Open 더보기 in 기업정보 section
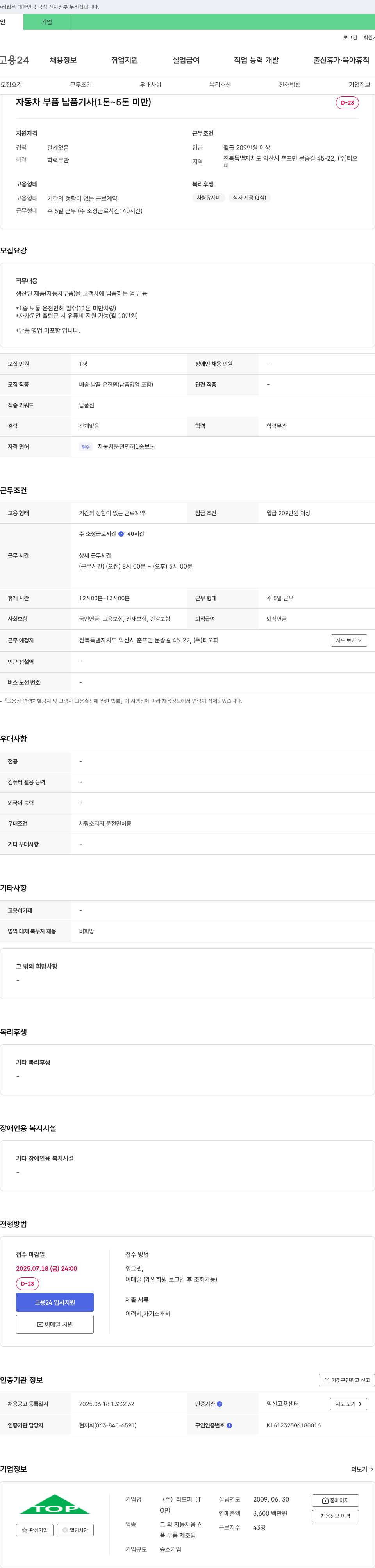375x1568 pixels. (x=362, y=1469)
